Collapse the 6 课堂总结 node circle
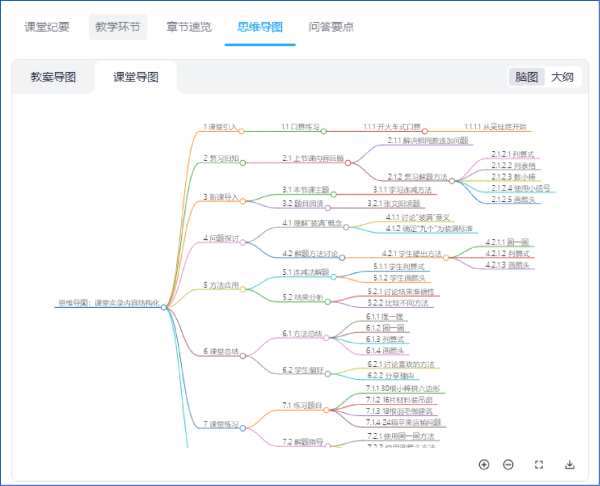The image size is (600, 486). point(243,355)
